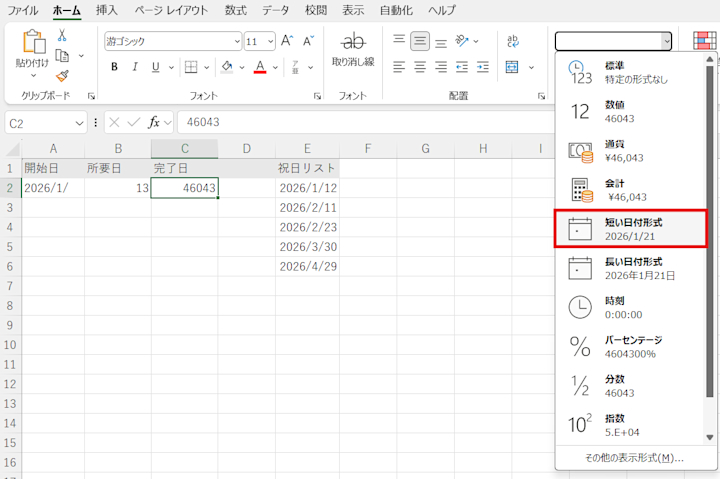The image size is (720, 479).
Task: Select the Format Painter brush icon
Action: (x=62, y=76)
